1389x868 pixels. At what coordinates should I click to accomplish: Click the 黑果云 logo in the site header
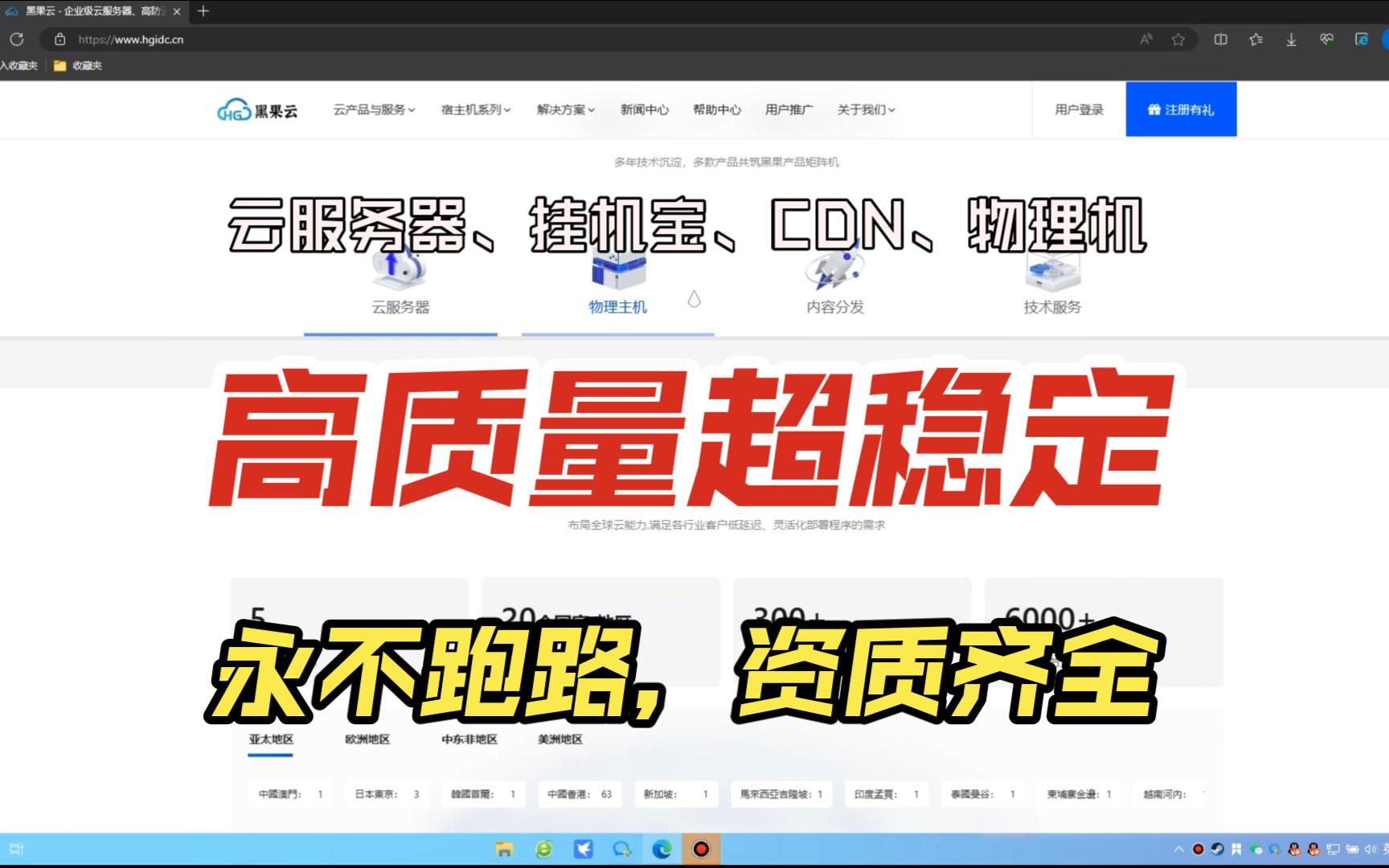tap(257, 110)
